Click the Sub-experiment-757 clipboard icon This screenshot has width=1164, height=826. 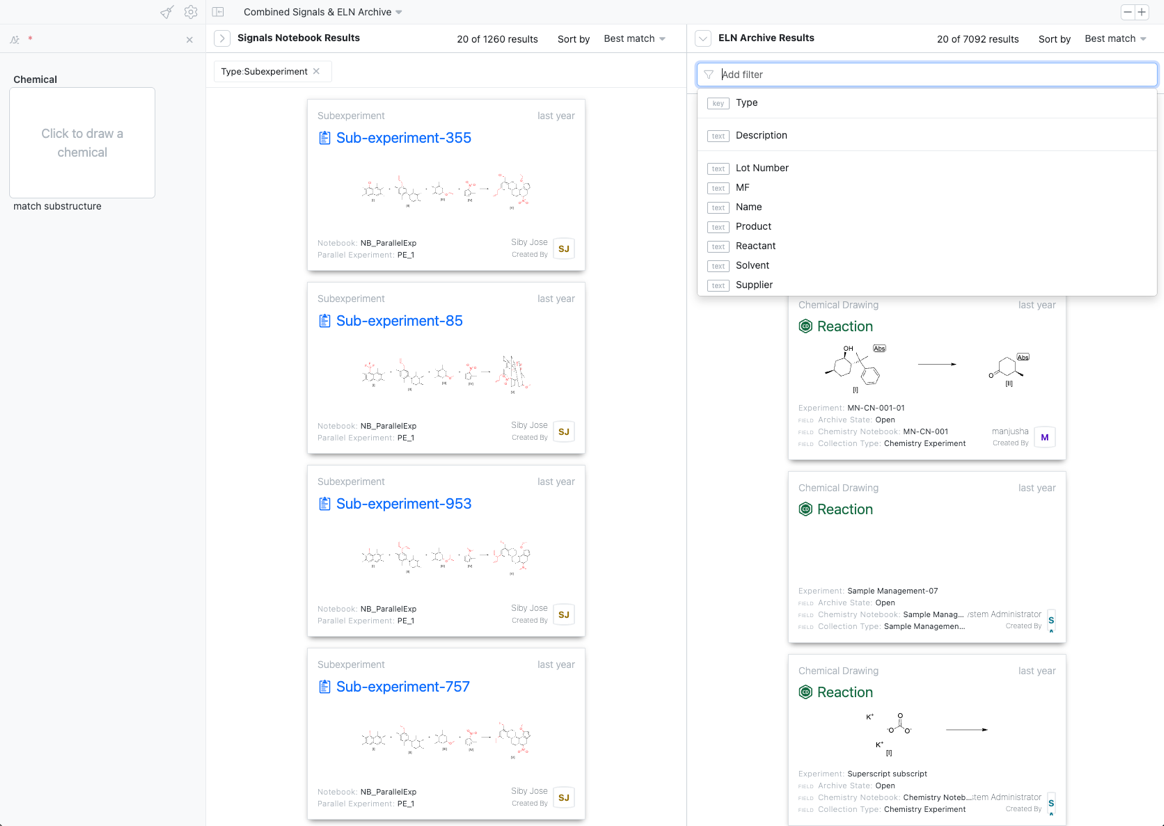coord(324,686)
